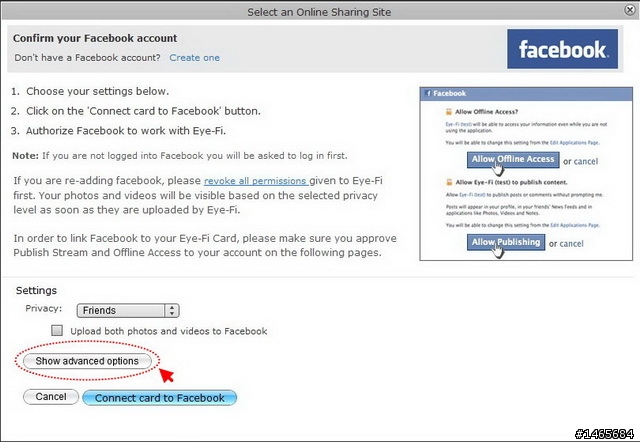Image resolution: width=640 pixels, height=442 pixels.
Task: Click the Privacy dropdown stepper arrows
Action: coord(172,311)
